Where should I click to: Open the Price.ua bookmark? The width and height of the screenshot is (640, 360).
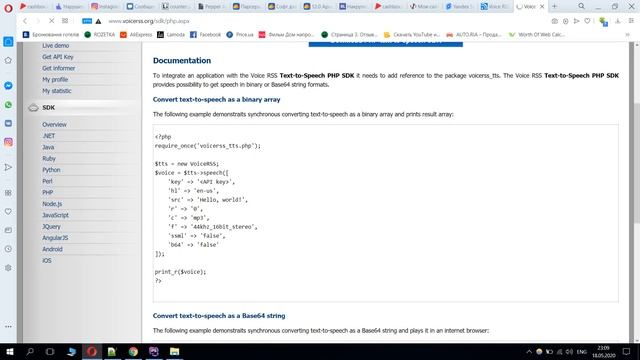point(240,35)
